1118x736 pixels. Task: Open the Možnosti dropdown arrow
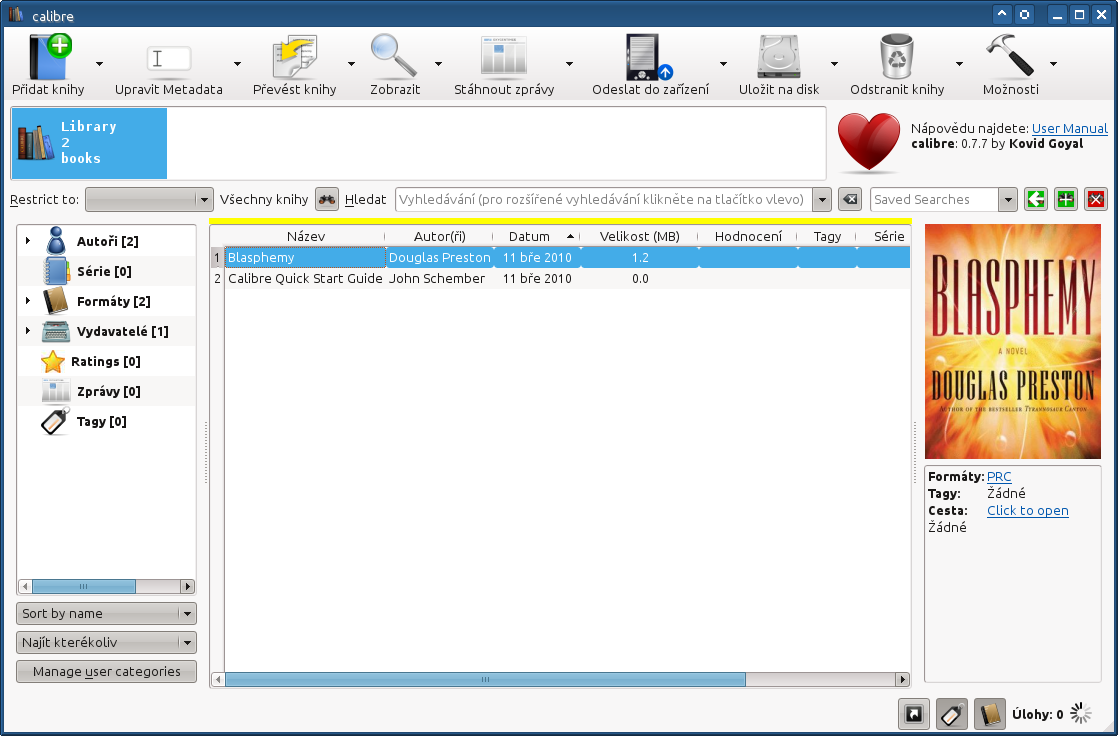(x=1053, y=63)
